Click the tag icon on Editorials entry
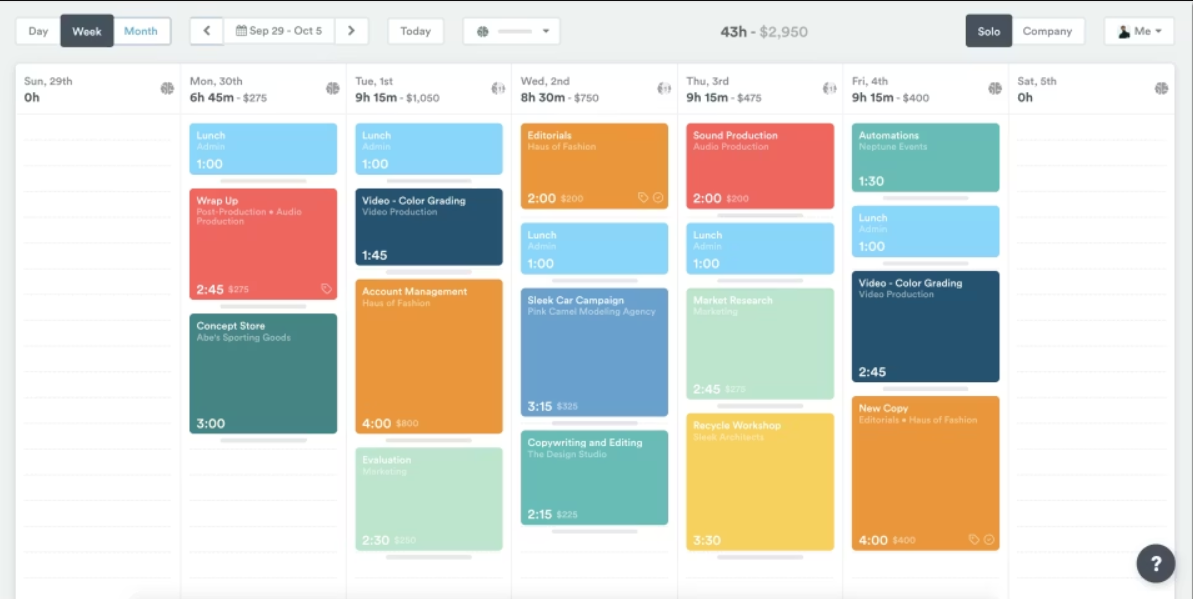The image size is (1193, 599). 643,198
